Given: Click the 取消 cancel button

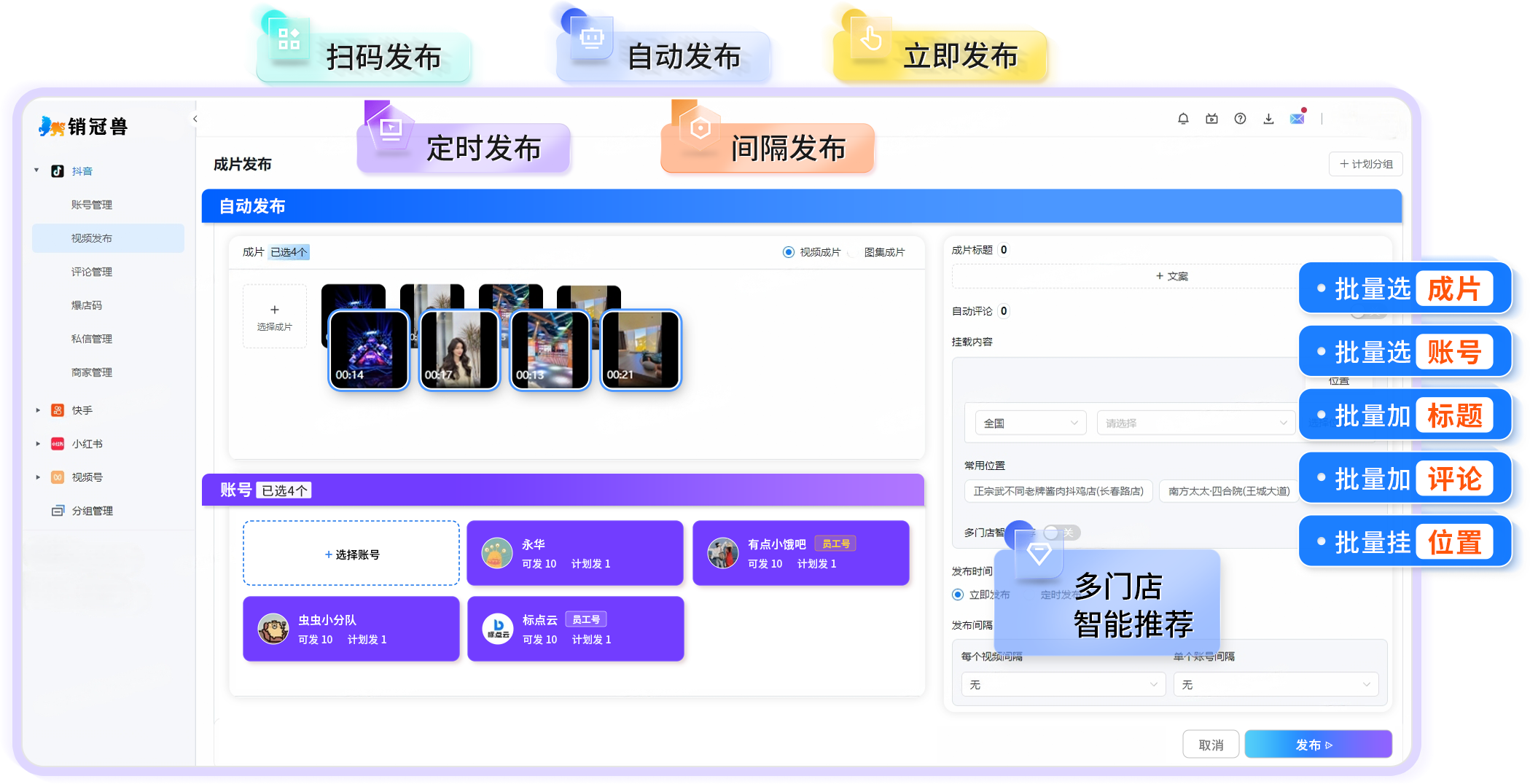Looking at the screenshot, I should pyautogui.click(x=1210, y=745).
